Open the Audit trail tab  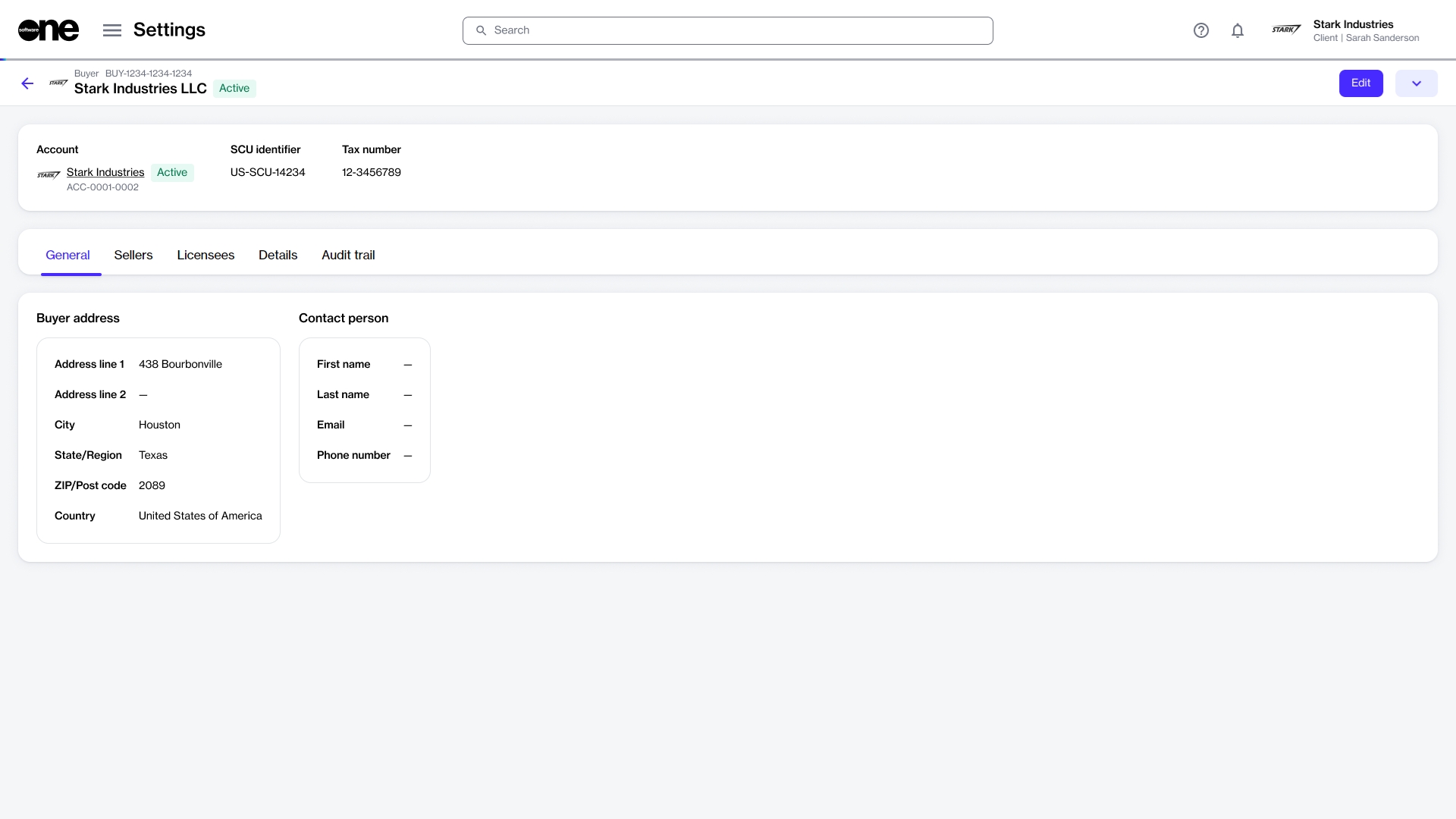tap(348, 255)
